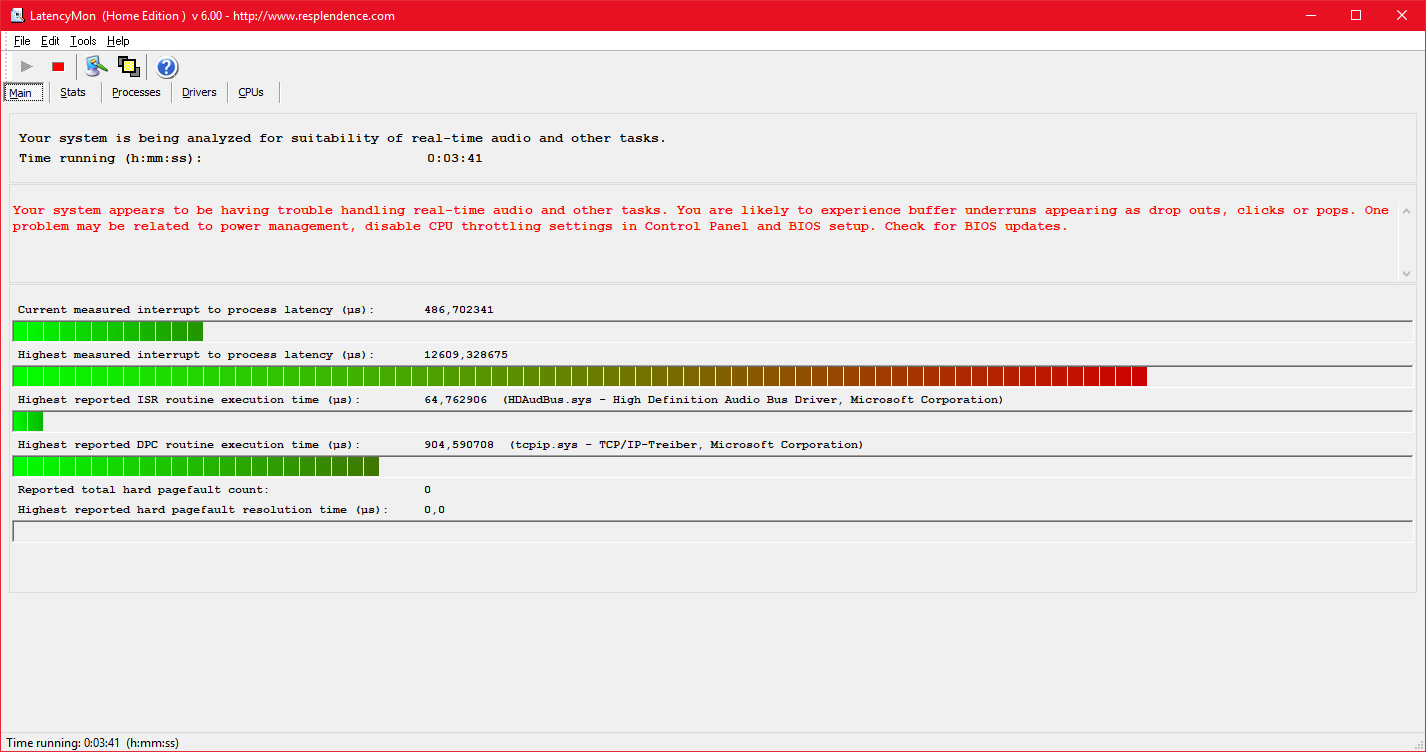Click the LatencyMon app icon in title bar
The image size is (1426, 752).
click(17, 15)
